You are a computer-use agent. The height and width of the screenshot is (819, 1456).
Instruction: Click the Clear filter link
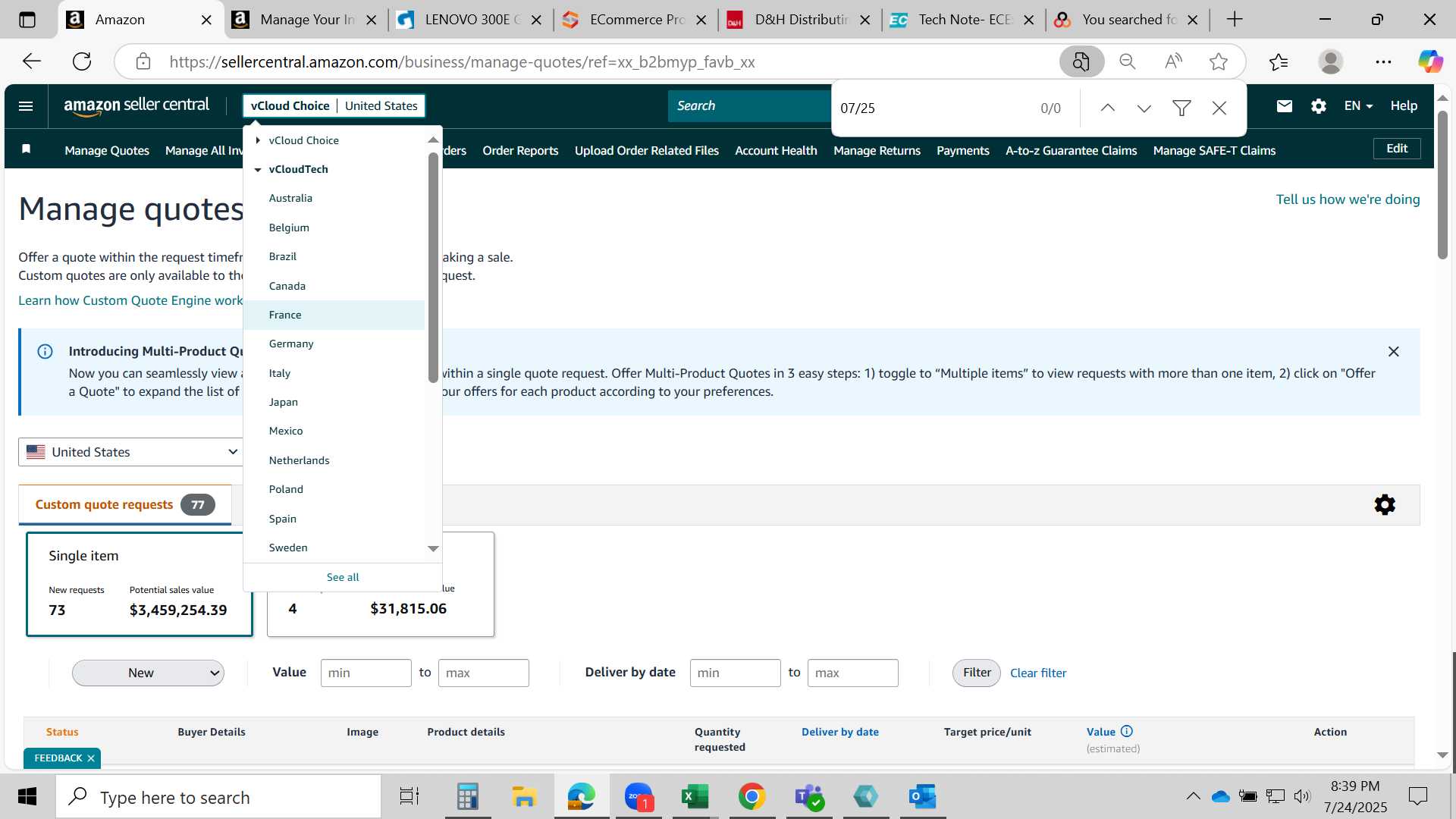[x=1038, y=673]
